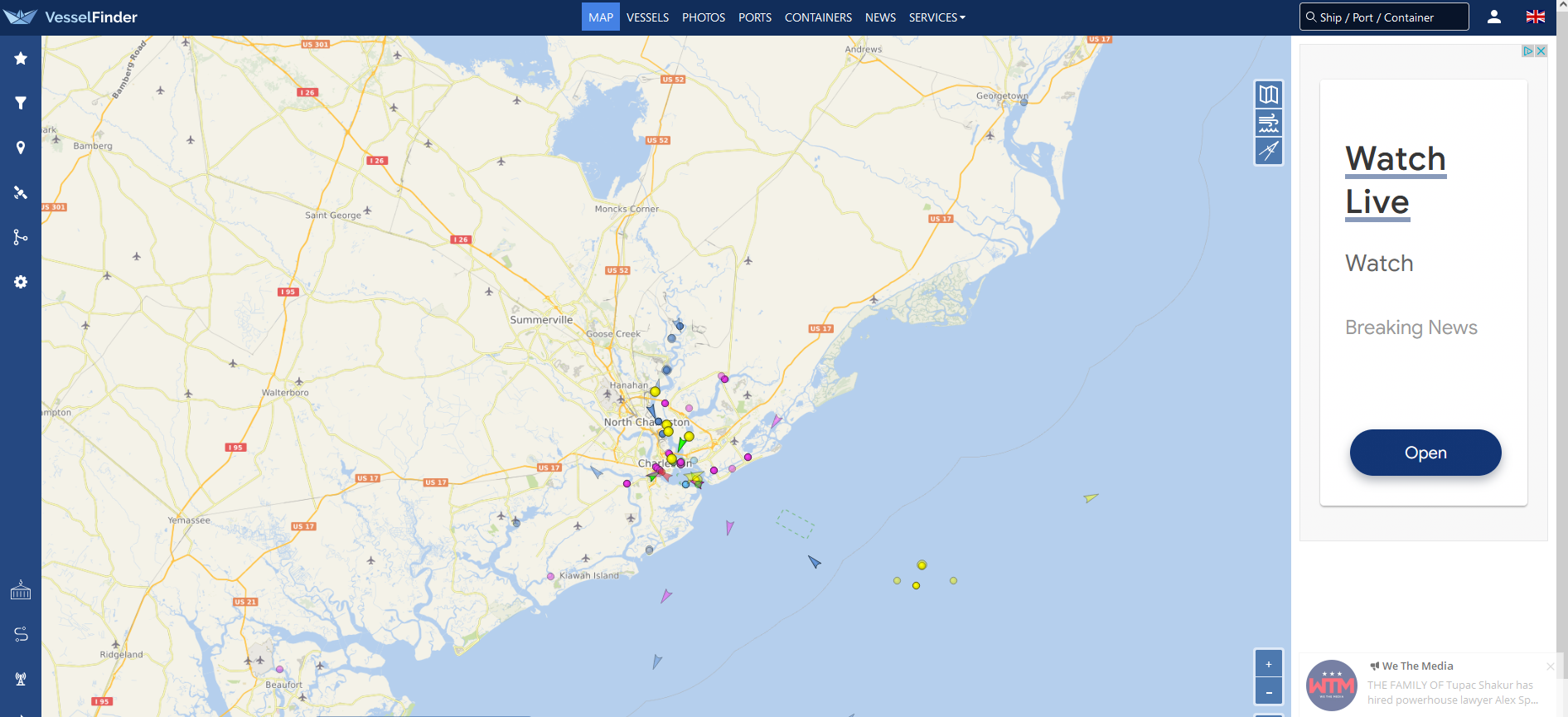1568x717 pixels.
Task: Click the Goose Creek town label
Action: point(613,334)
